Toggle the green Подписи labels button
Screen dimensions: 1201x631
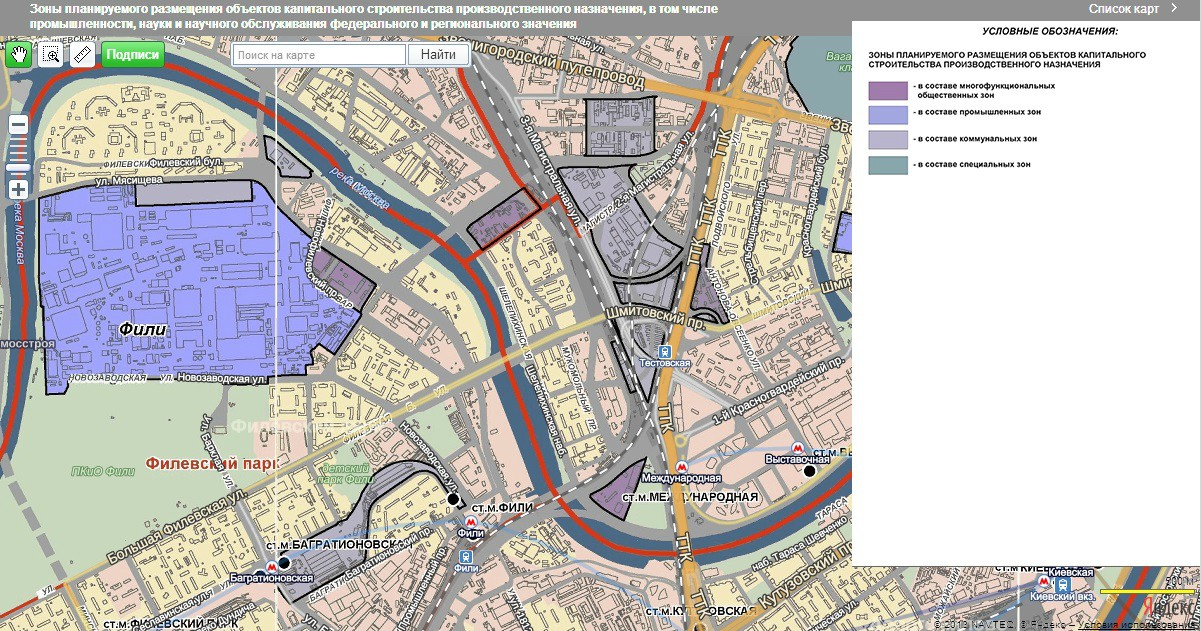[x=133, y=55]
